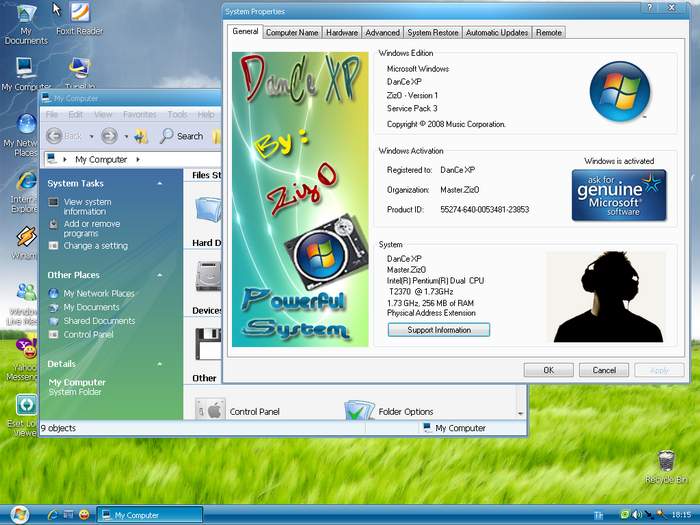This screenshot has height=525, width=700.
Task: Click scrollbar down arrow in My Computer
Action: click(520, 413)
